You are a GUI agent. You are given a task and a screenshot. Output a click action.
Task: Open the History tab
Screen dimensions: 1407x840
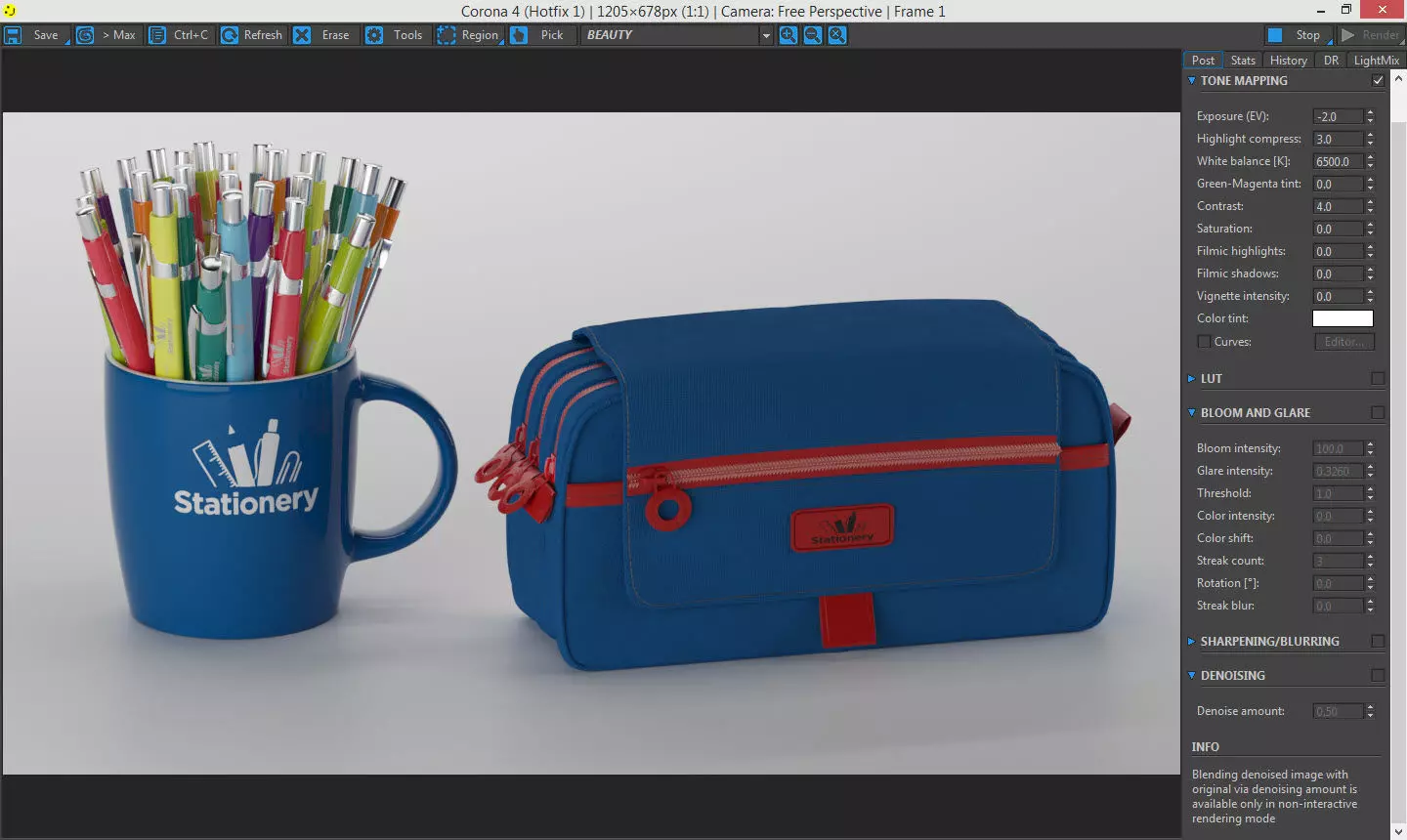click(1288, 61)
